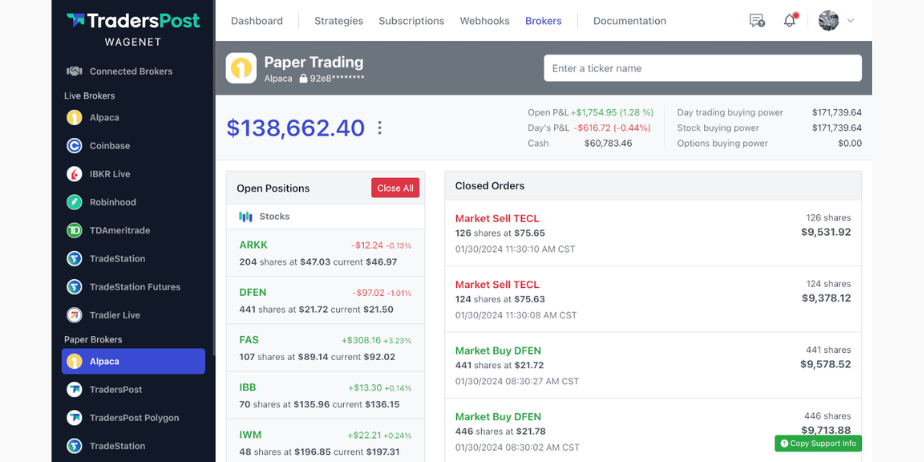This screenshot has height=462, width=924.
Task: Click the user avatar picture
Action: coord(829,21)
